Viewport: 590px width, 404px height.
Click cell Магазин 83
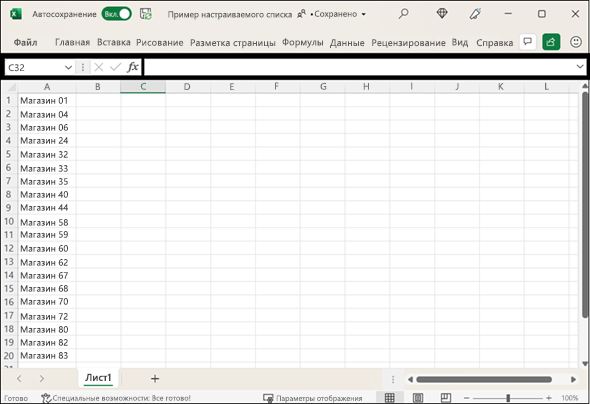[47, 355]
